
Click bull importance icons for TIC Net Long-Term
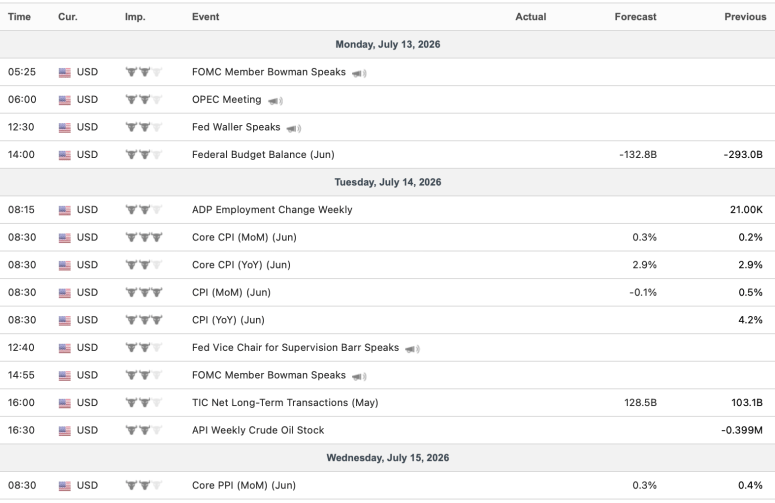pos(144,403)
